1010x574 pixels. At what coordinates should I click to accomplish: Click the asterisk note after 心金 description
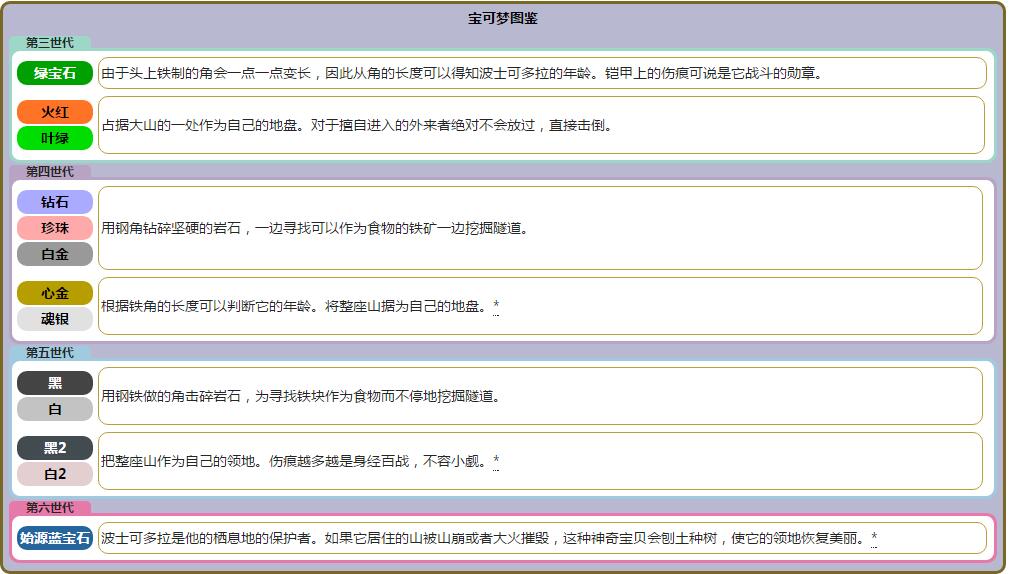coord(496,305)
